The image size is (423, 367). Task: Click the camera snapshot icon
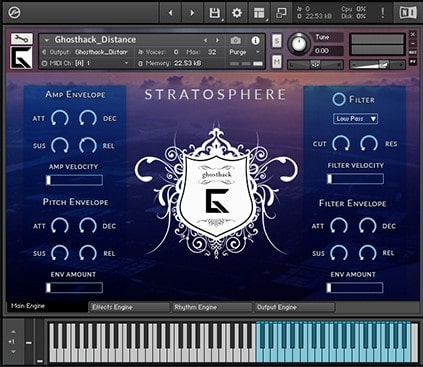(236, 40)
